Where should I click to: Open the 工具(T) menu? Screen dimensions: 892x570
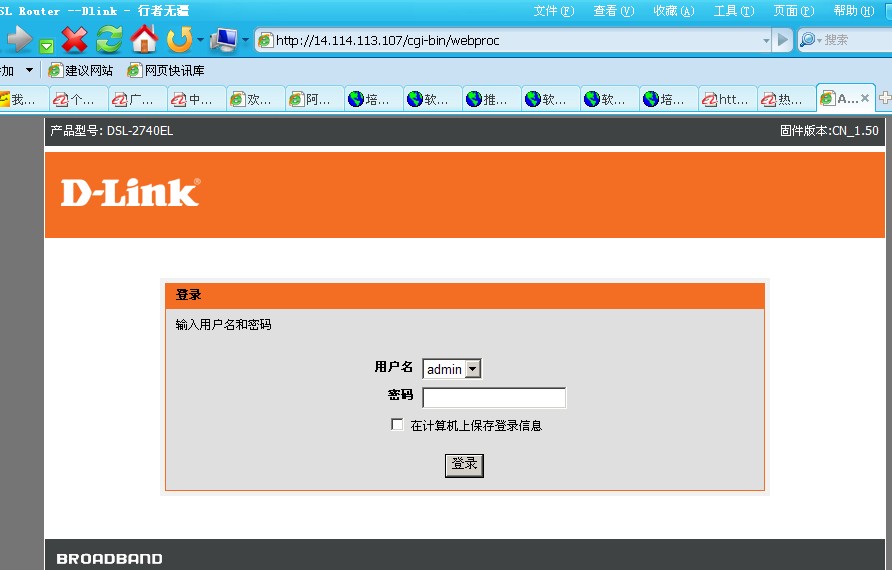(733, 10)
